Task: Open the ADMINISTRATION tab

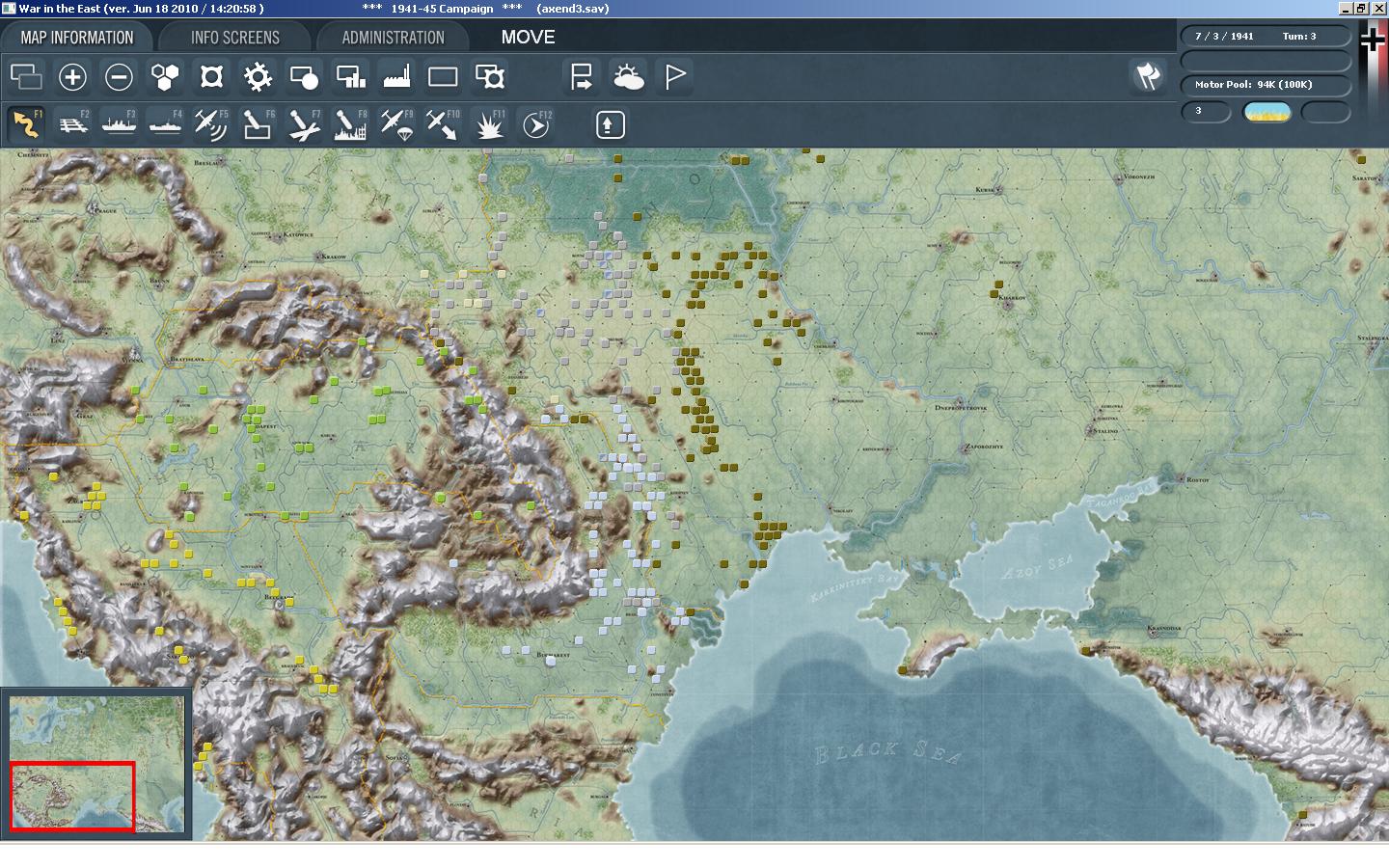Action: pos(393,38)
